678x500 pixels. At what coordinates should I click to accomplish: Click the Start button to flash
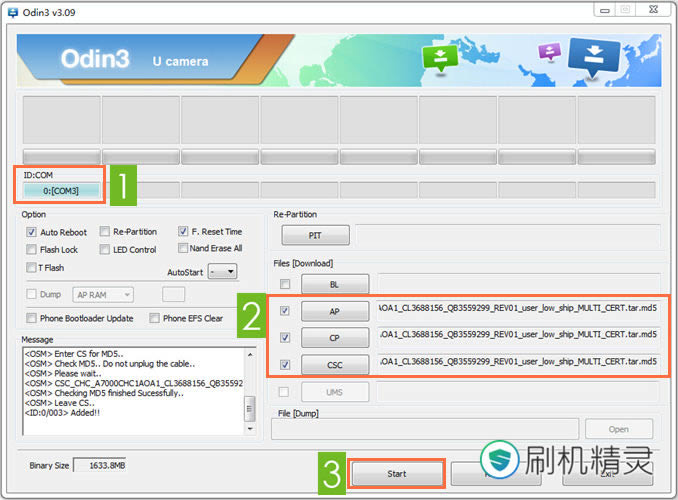(x=395, y=473)
